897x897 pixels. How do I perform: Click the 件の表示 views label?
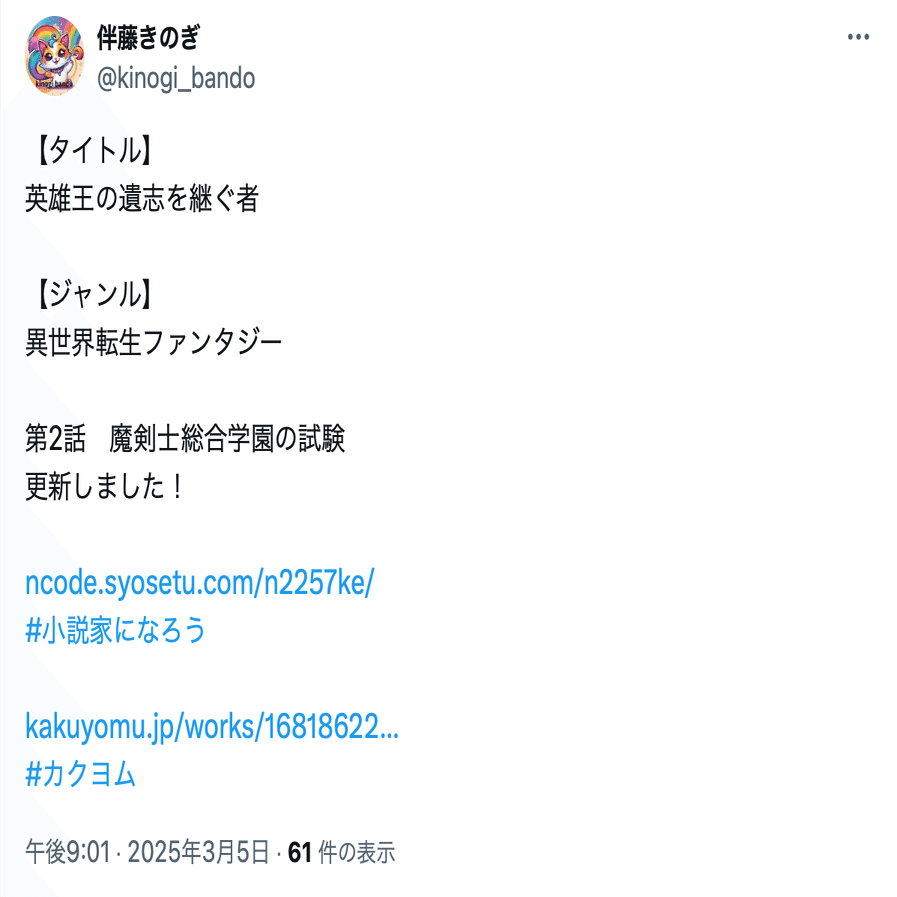coord(356,852)
